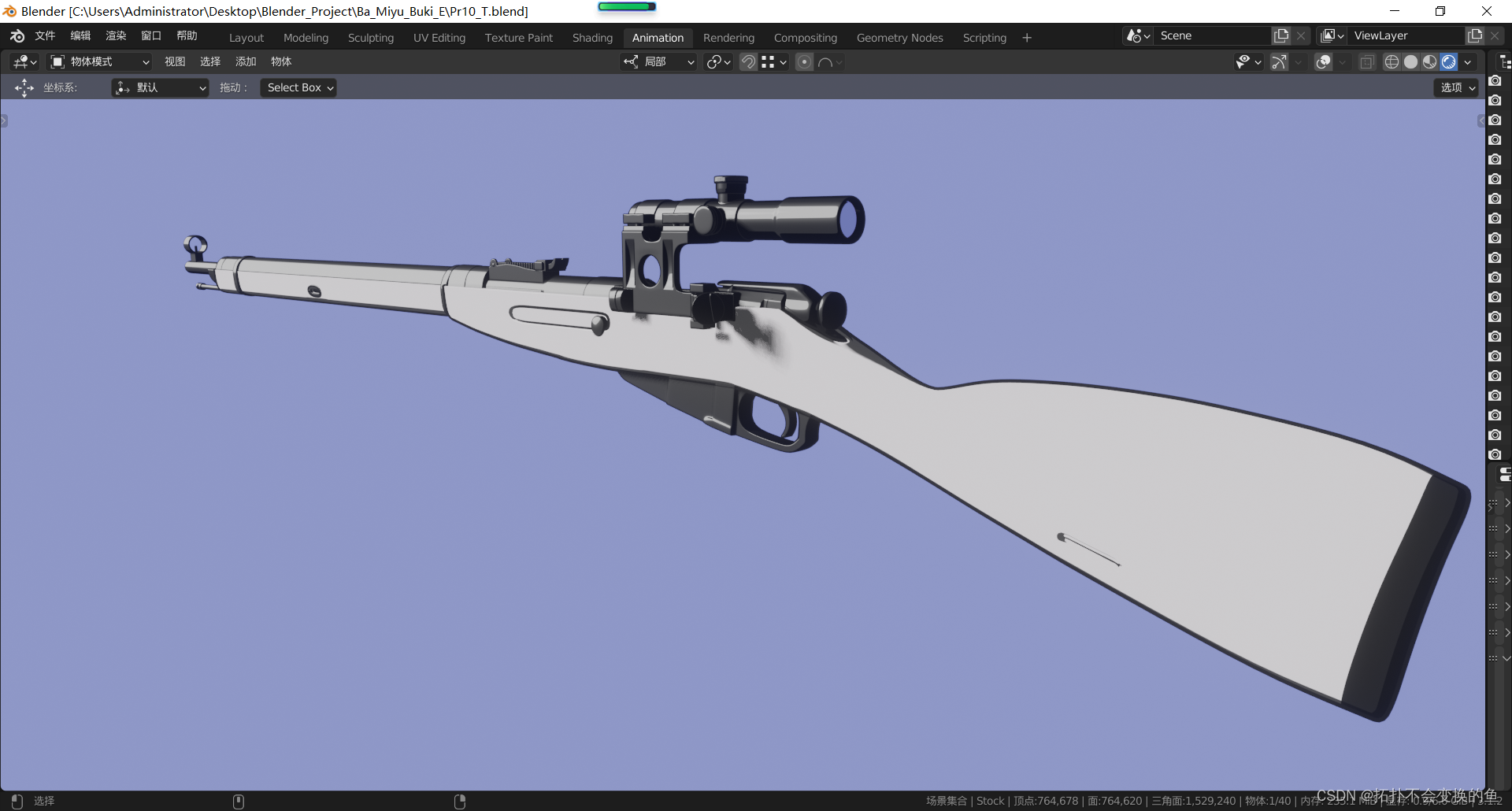Switch to wireframe shading
This screenshot has width=1512, height=811.
(1392, 61)
